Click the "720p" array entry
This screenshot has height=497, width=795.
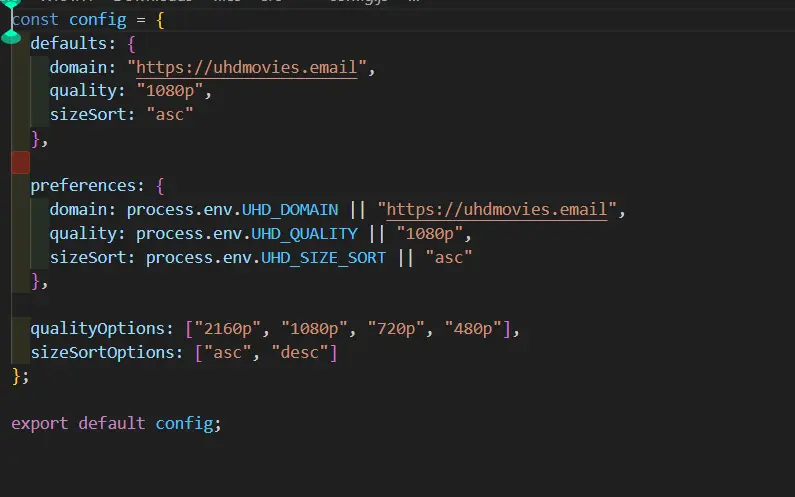[x=396, y=329]
